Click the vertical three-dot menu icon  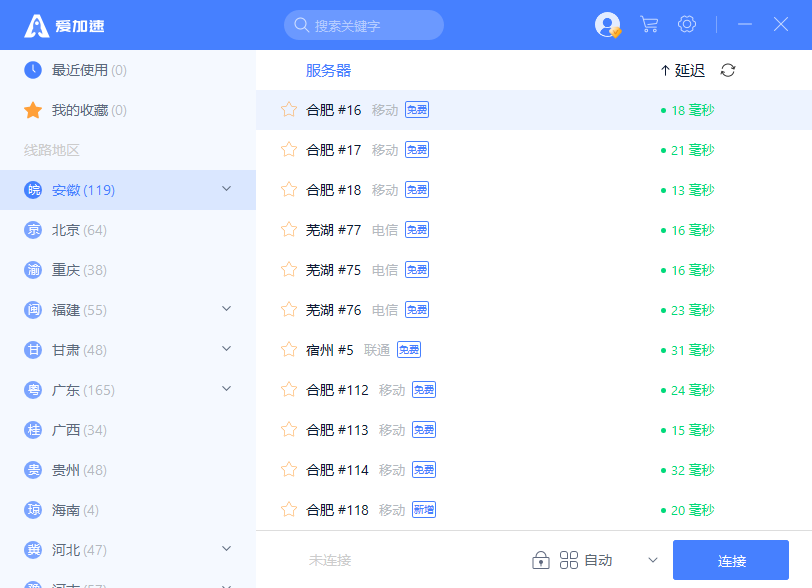pyautogui.click(x=716, y=24)
